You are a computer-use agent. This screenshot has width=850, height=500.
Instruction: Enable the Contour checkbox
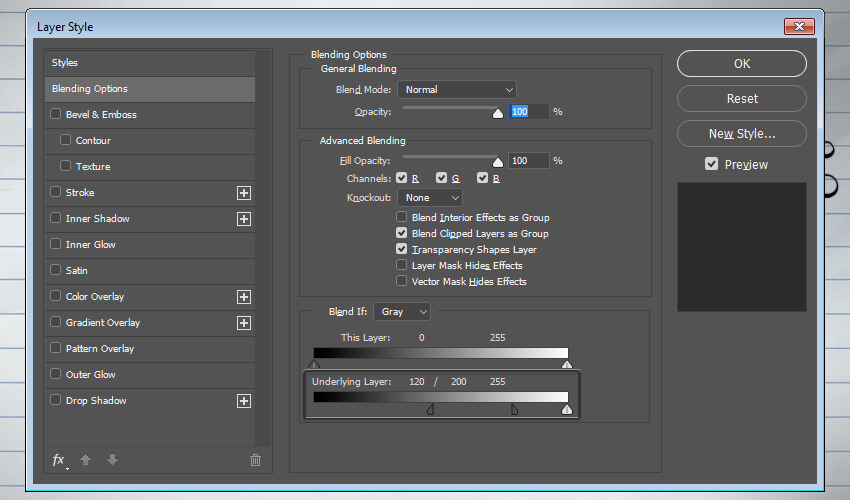pos(66,140)
